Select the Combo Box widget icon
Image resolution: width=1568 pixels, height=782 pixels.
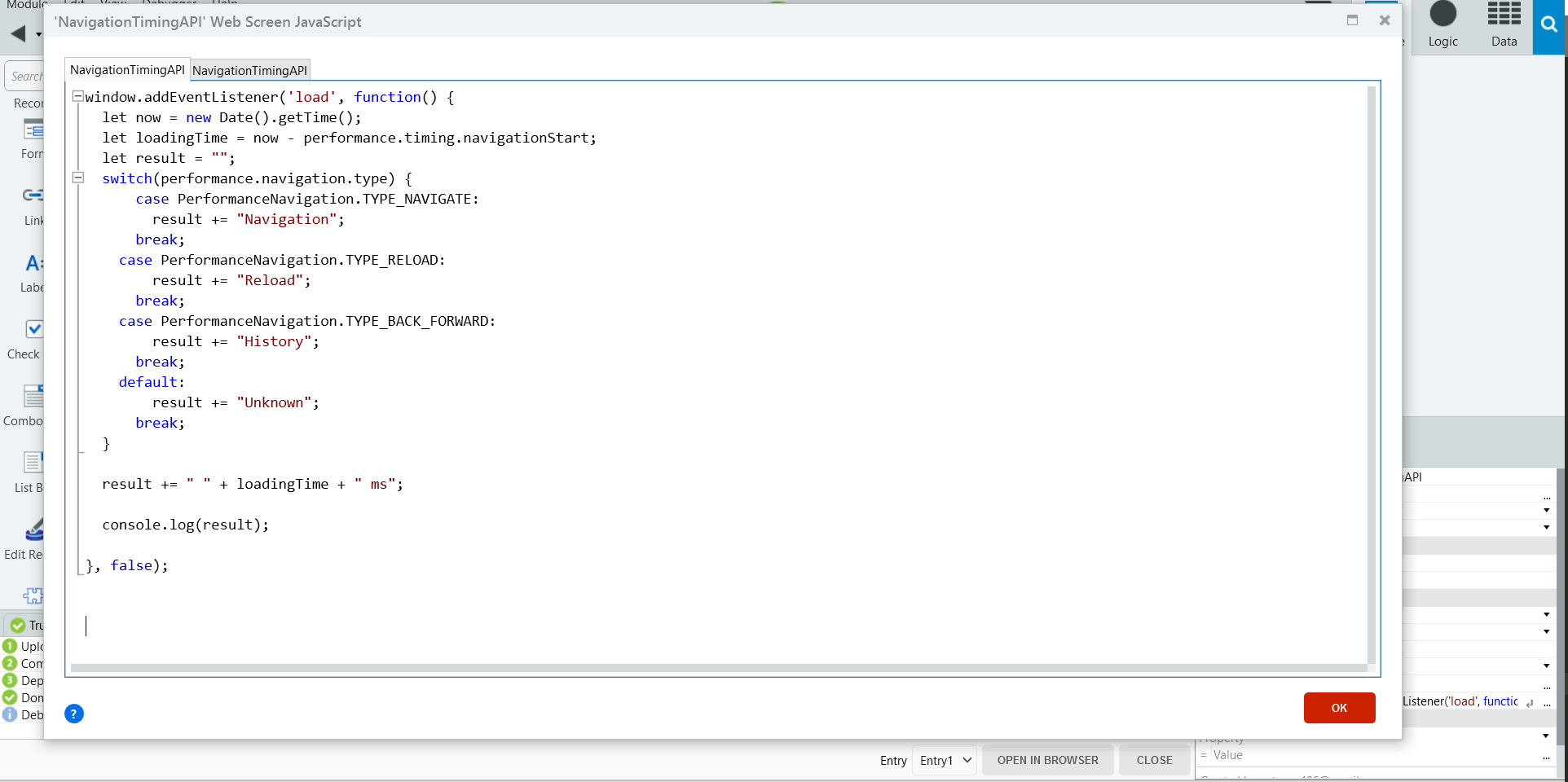click(x=34, y=396)
